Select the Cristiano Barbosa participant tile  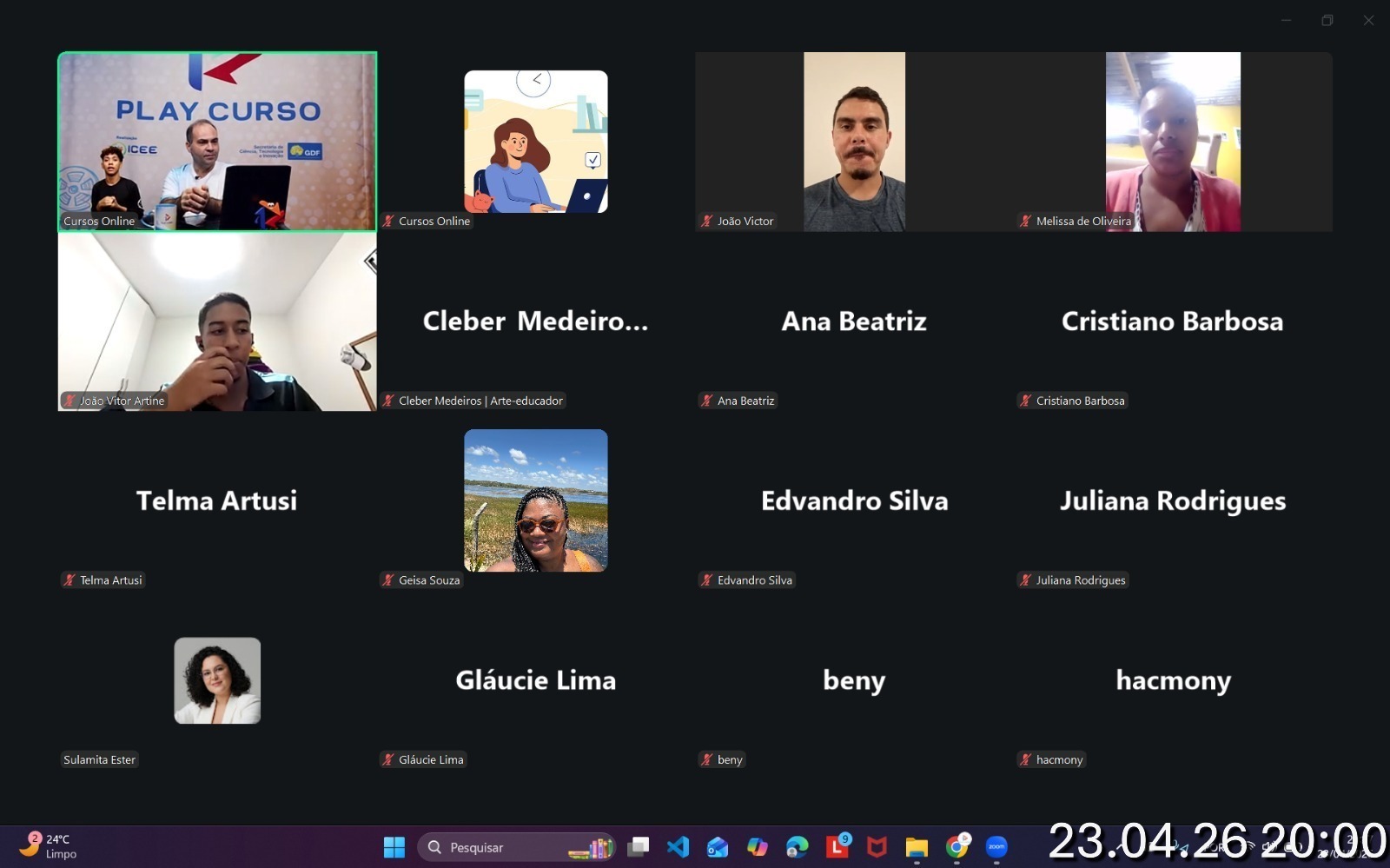[1173, 321]
